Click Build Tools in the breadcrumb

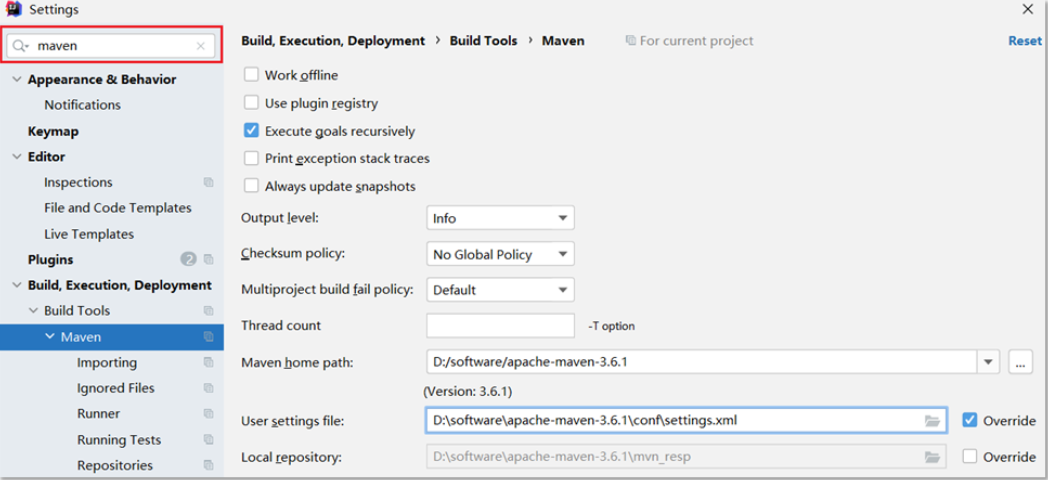coord(483,41)
